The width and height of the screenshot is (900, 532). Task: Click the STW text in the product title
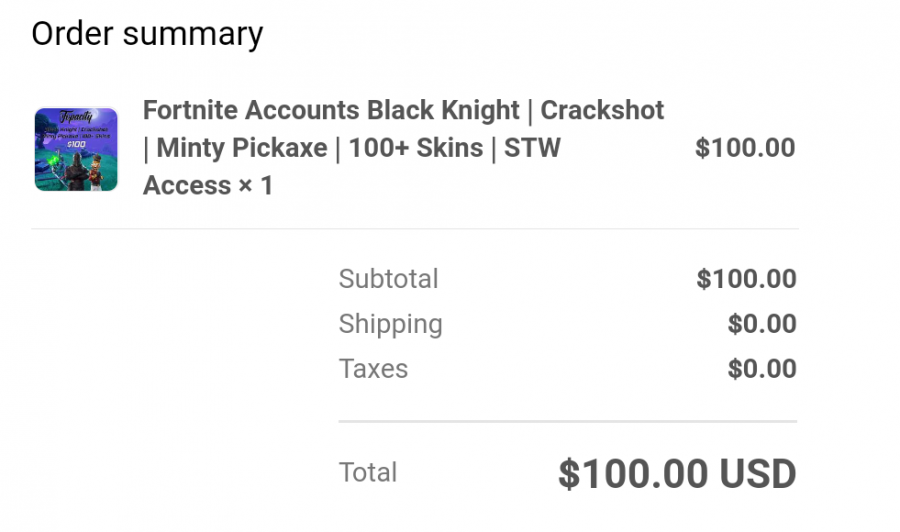tap(532, 148)
